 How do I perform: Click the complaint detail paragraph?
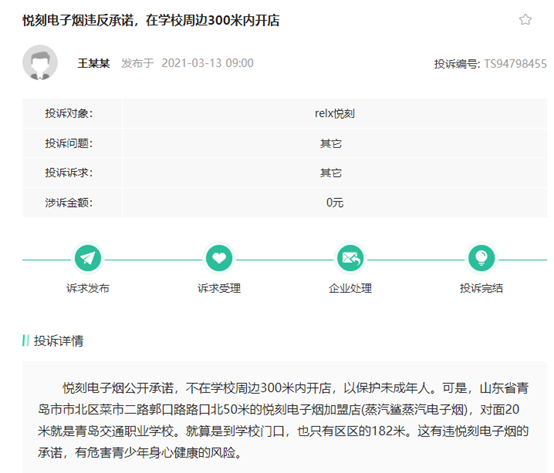pos(283,420)
